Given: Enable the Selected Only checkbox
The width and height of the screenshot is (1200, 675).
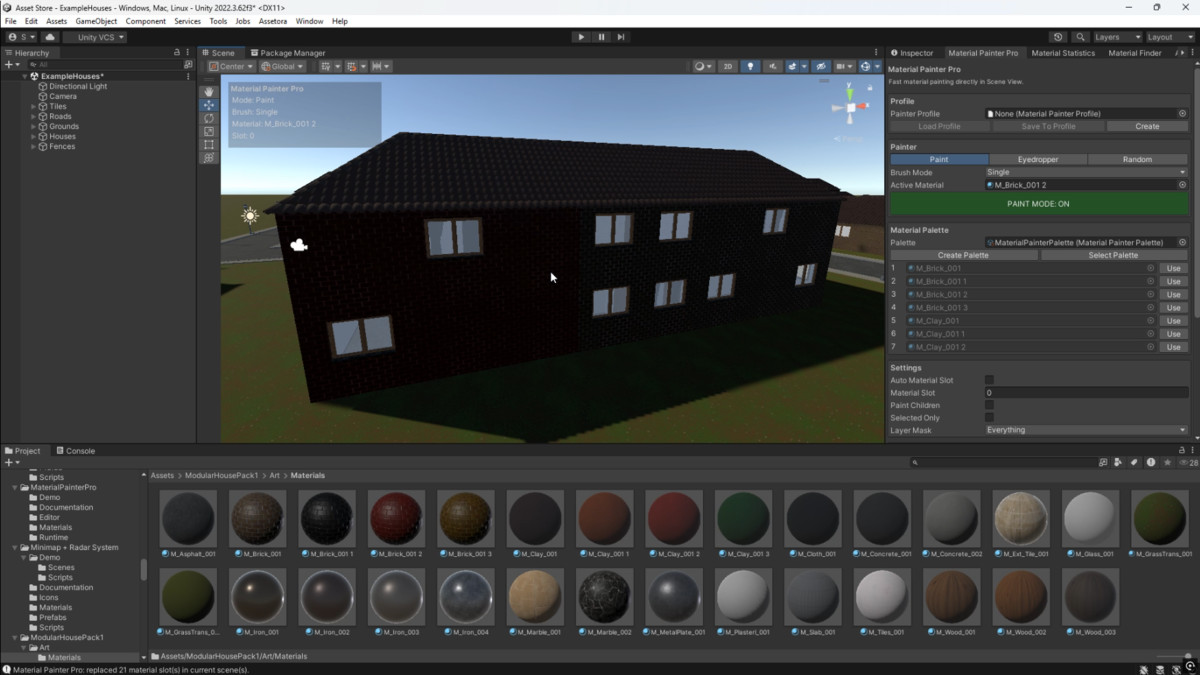Looking at the screenshot, I should tap(989, 418).
